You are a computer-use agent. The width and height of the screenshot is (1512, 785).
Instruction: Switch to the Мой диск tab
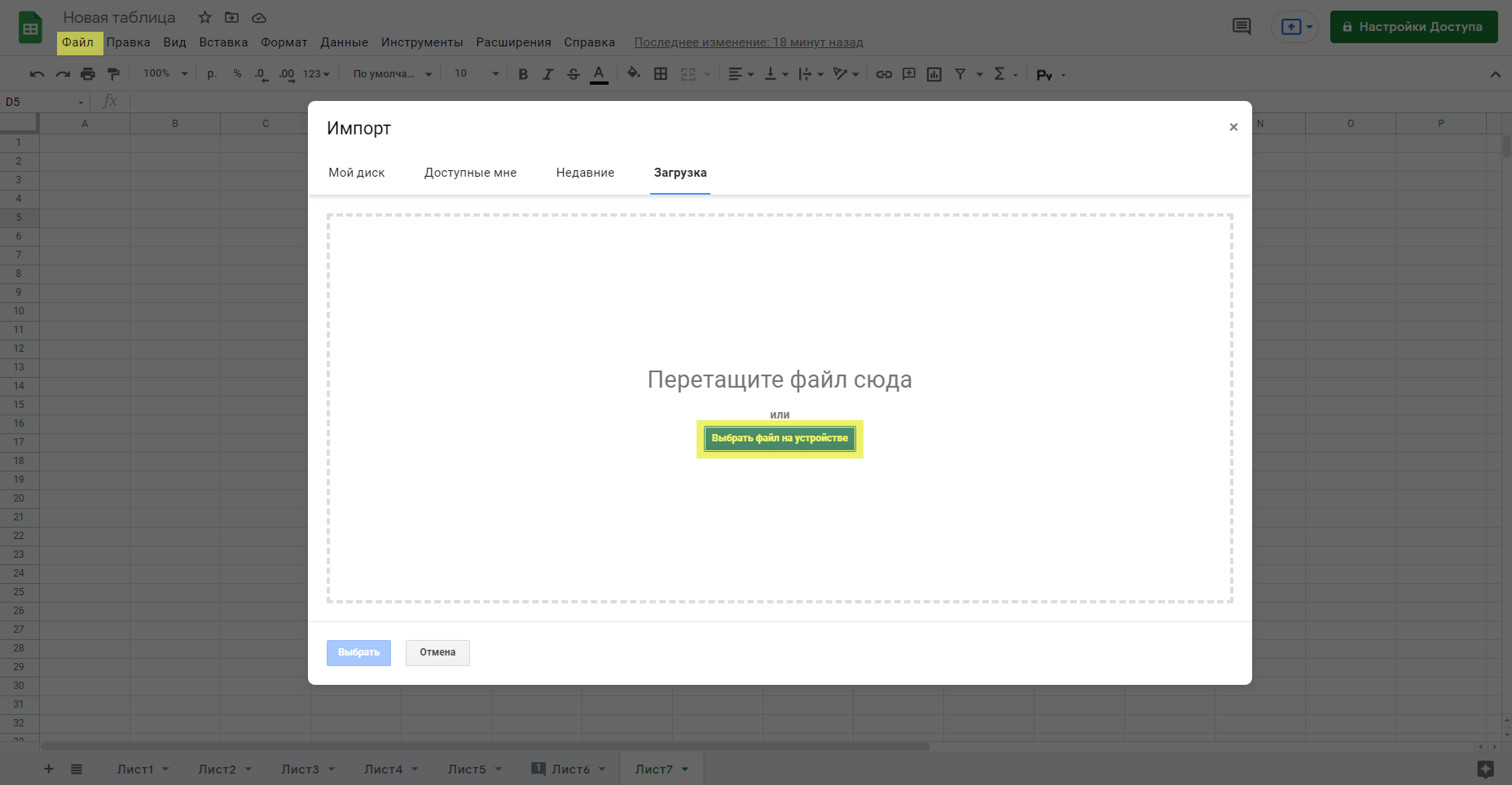point(357,173)
